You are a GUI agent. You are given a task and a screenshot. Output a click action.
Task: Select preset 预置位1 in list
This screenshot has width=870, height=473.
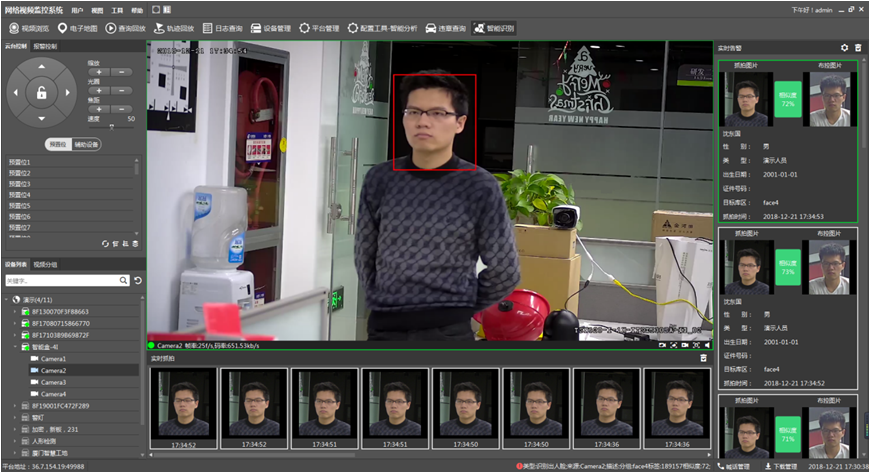click(x=70, y=162)
